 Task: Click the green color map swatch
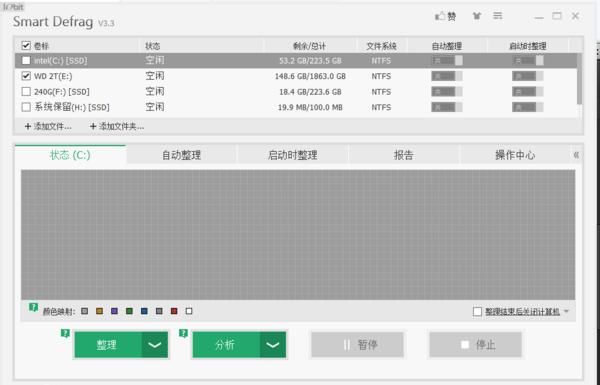pyautogui.click(x=129, y=311)
